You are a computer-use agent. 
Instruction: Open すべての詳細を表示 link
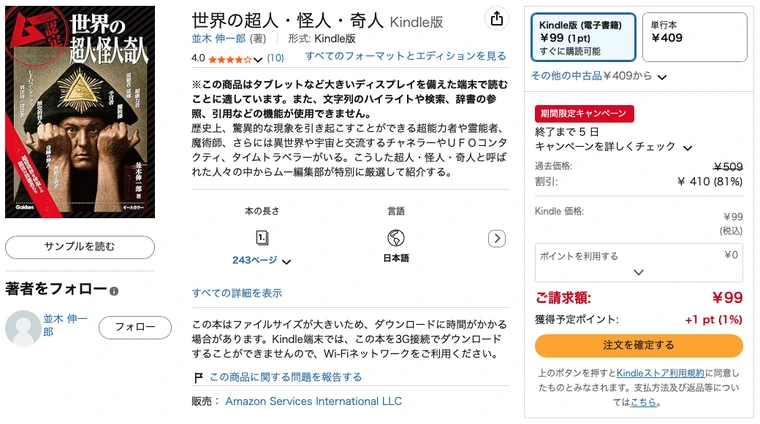pyautogui.click(x=237, y=293)
